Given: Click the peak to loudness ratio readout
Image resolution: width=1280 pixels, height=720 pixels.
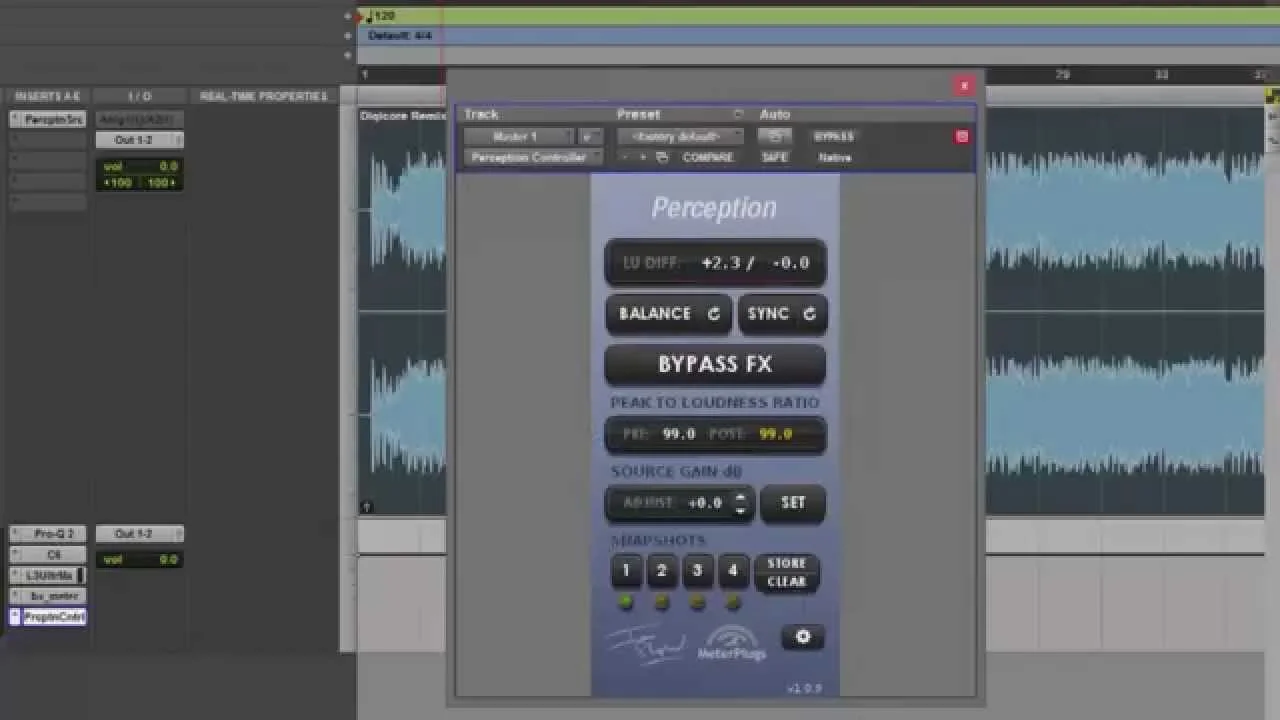Looking at the screenshot, I should coord(715,434).
